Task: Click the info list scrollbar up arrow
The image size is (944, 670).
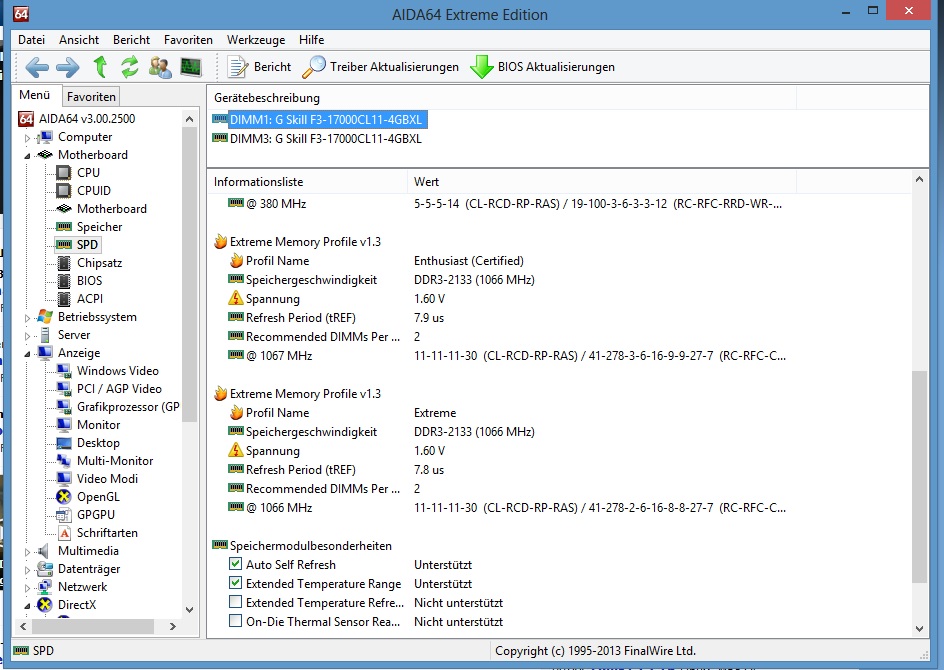Action: [919, 179]
